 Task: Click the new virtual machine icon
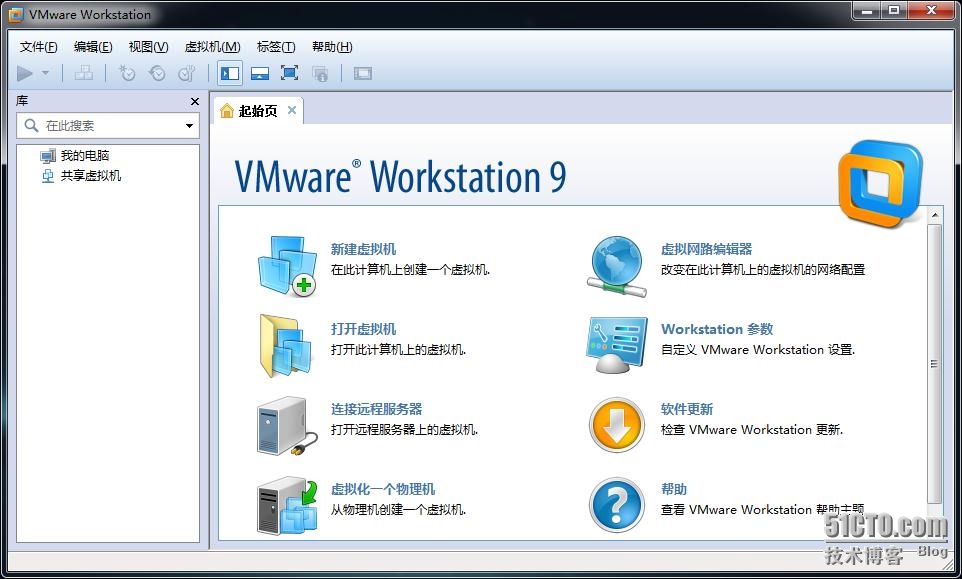[x=287, y=266]
